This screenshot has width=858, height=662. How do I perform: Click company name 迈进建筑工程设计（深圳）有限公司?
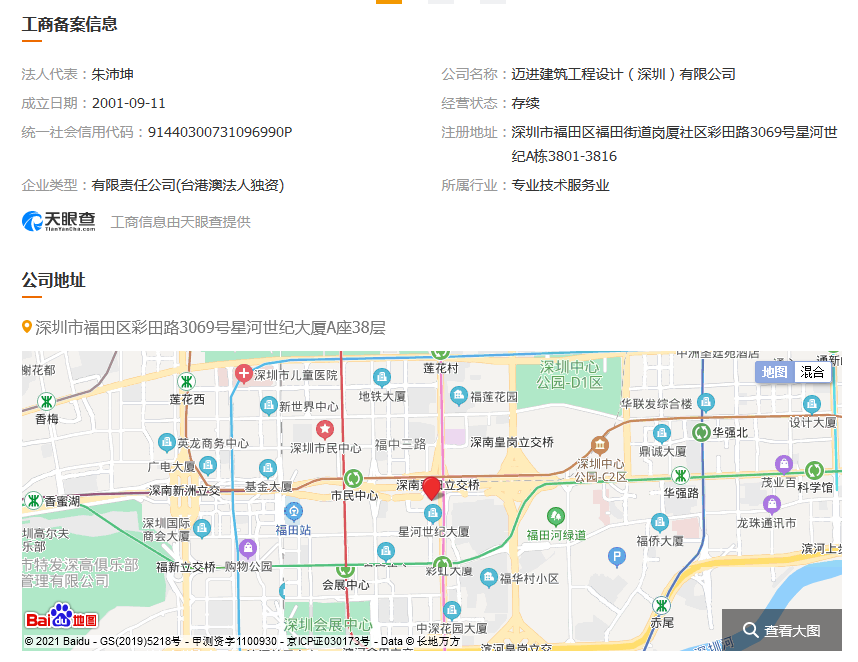[623, 74]
